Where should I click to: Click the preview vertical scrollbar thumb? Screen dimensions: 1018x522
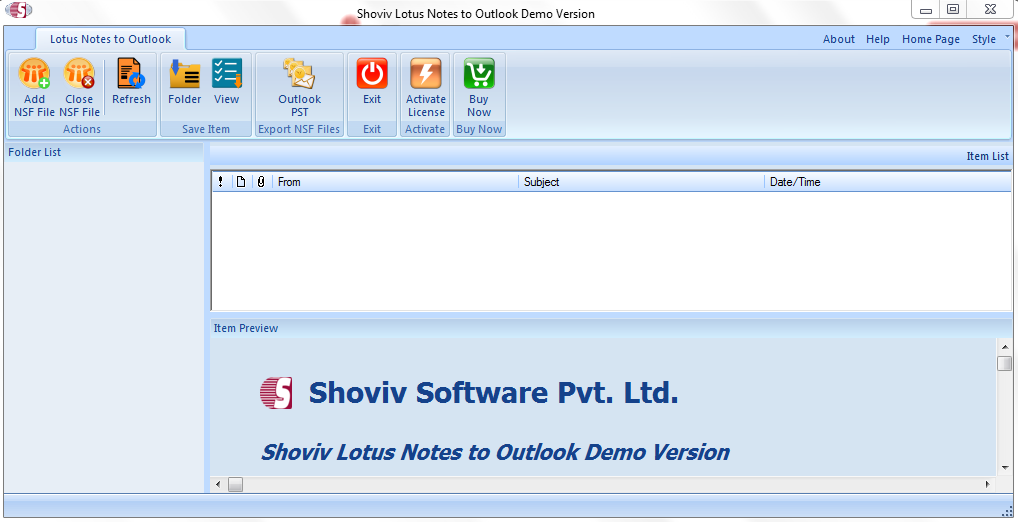click(x=1005, y=363)
